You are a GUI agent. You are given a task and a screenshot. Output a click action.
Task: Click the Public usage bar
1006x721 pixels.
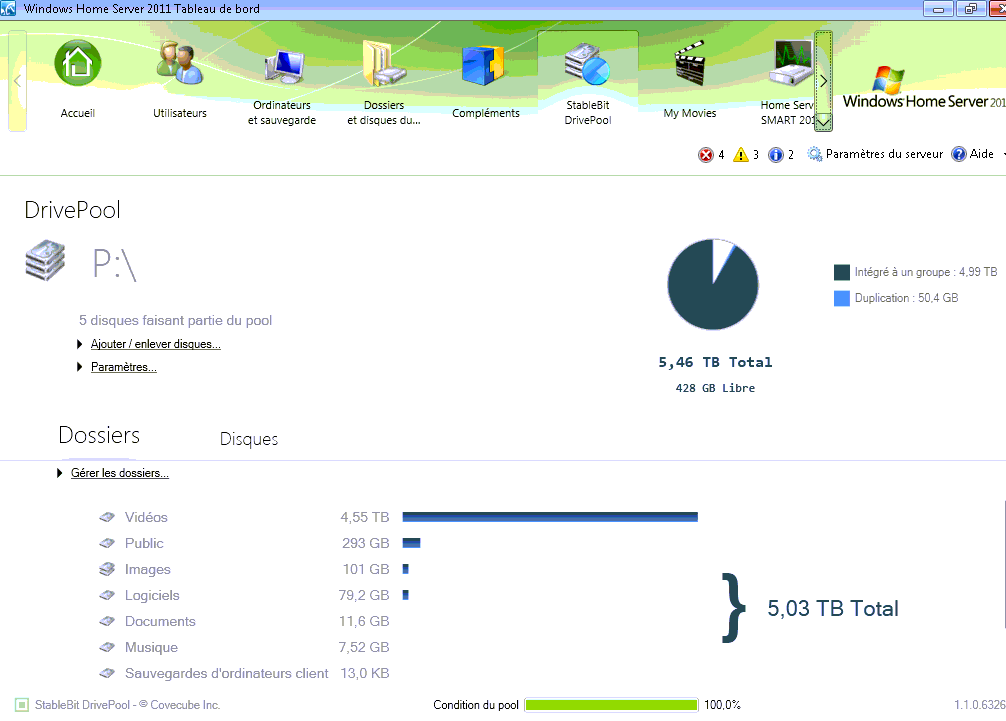[x=411, y=543]
